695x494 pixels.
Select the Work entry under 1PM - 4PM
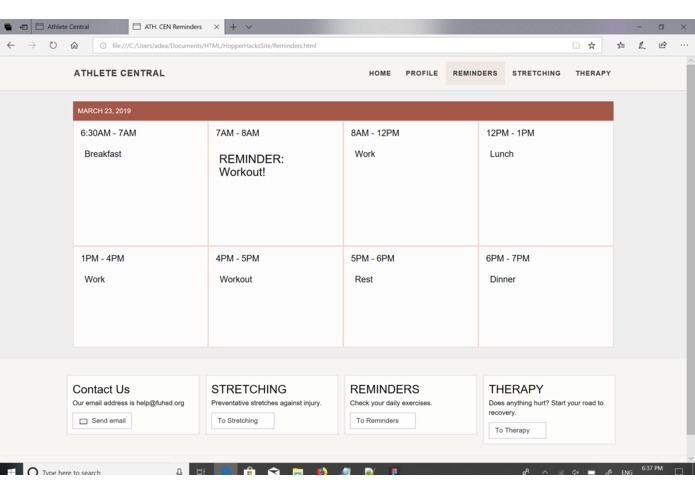tap(94, 279)
